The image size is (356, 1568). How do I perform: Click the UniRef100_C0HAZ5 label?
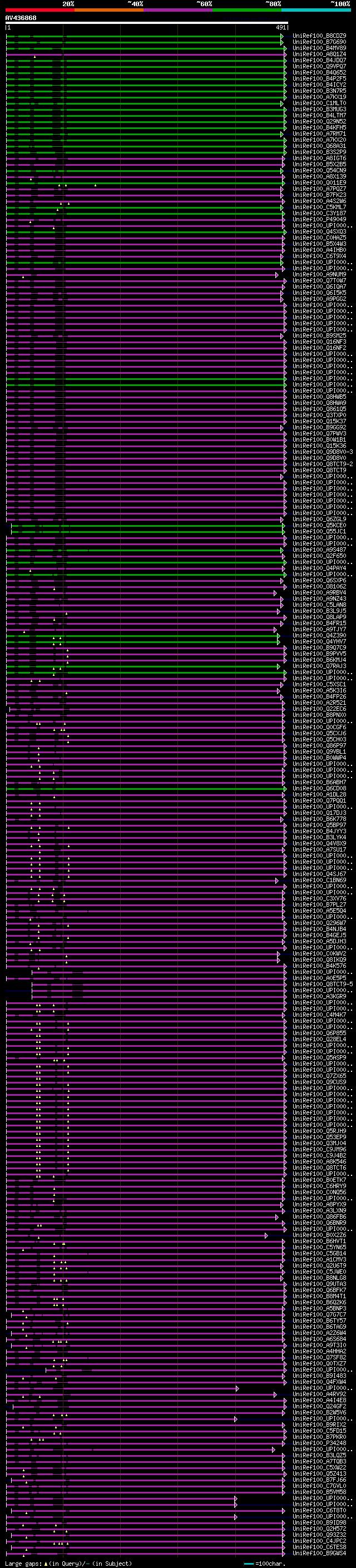[x=319, y=238]
